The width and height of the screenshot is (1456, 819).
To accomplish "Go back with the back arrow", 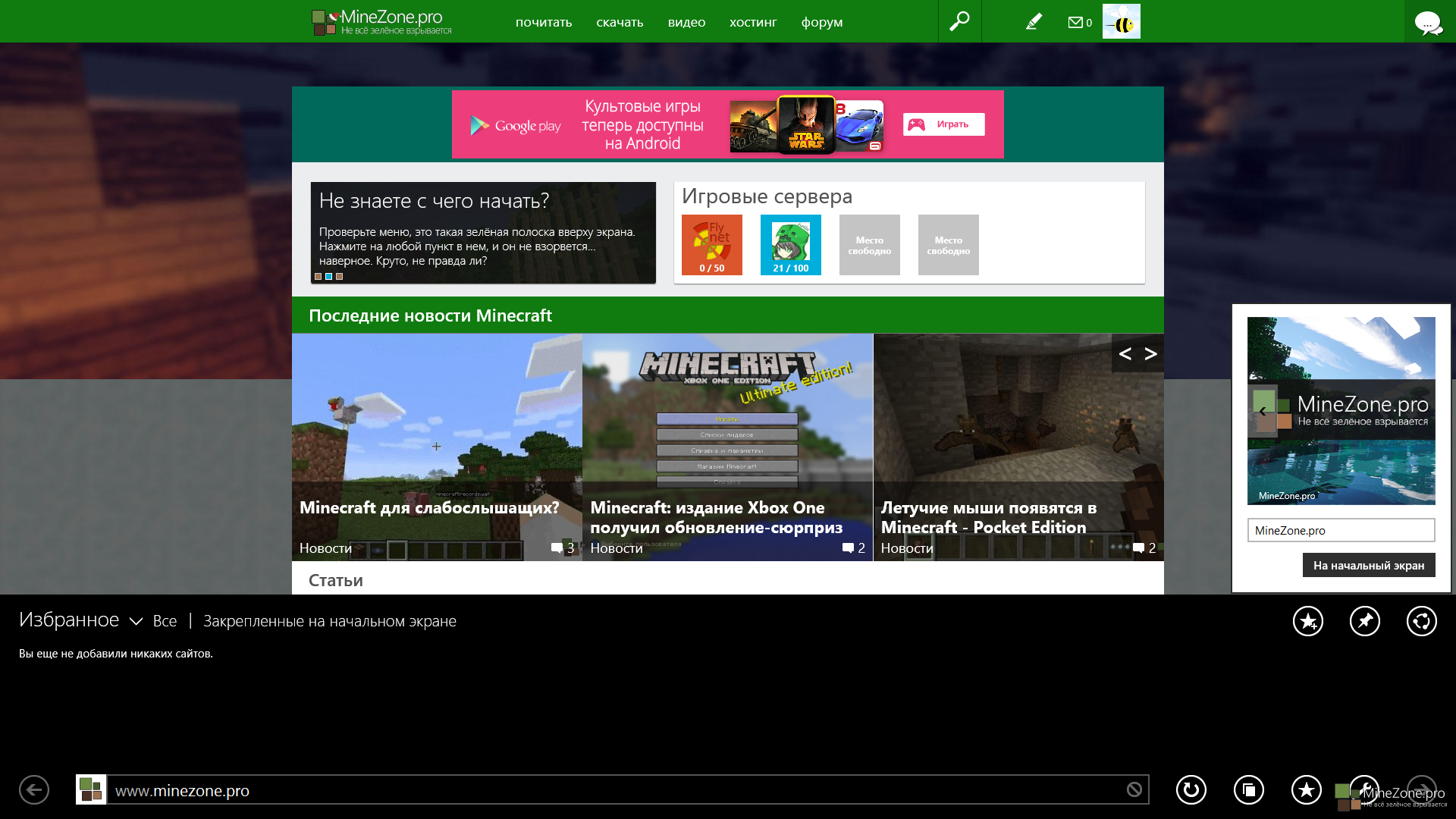I will point(34,790).
